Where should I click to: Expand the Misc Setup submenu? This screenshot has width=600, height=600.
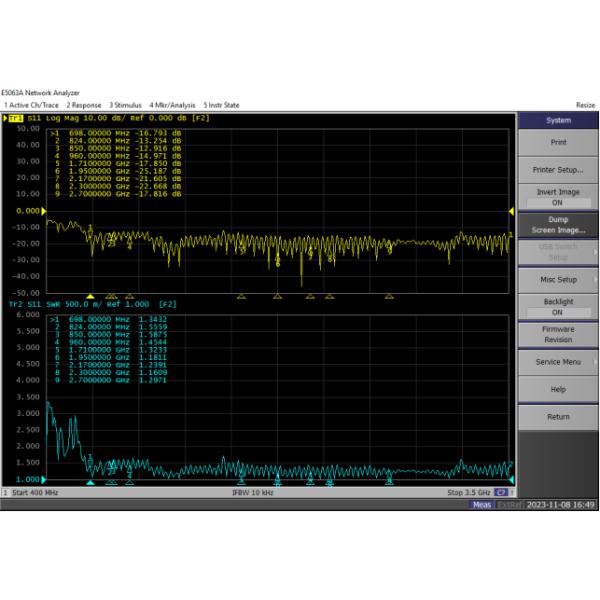(557, 279)
